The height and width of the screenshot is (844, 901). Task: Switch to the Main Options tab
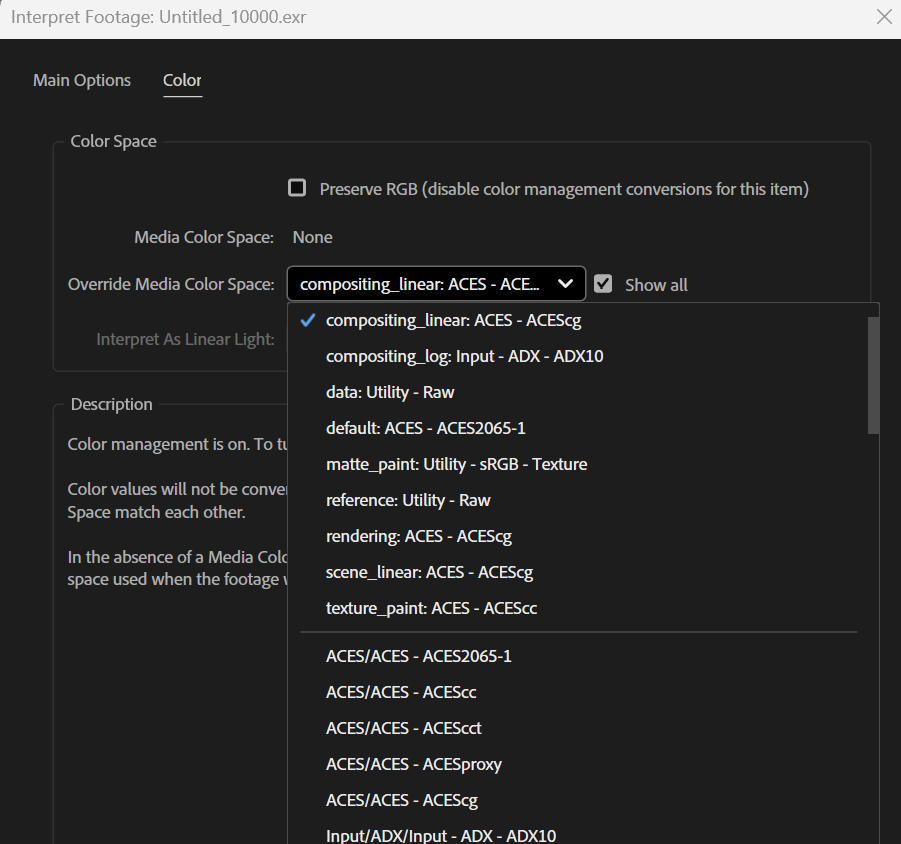(82, 80)
